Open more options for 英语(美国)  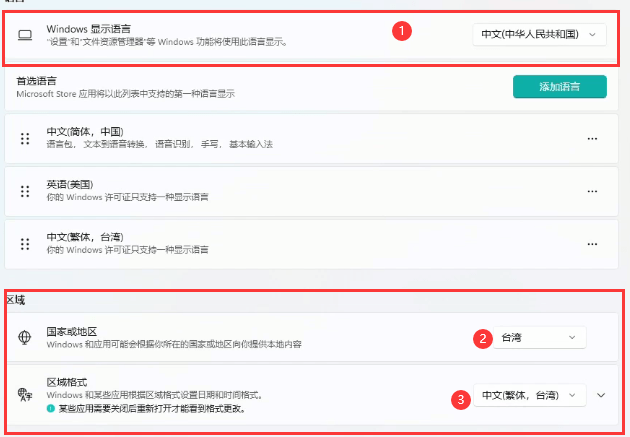(x=592, y=191)
